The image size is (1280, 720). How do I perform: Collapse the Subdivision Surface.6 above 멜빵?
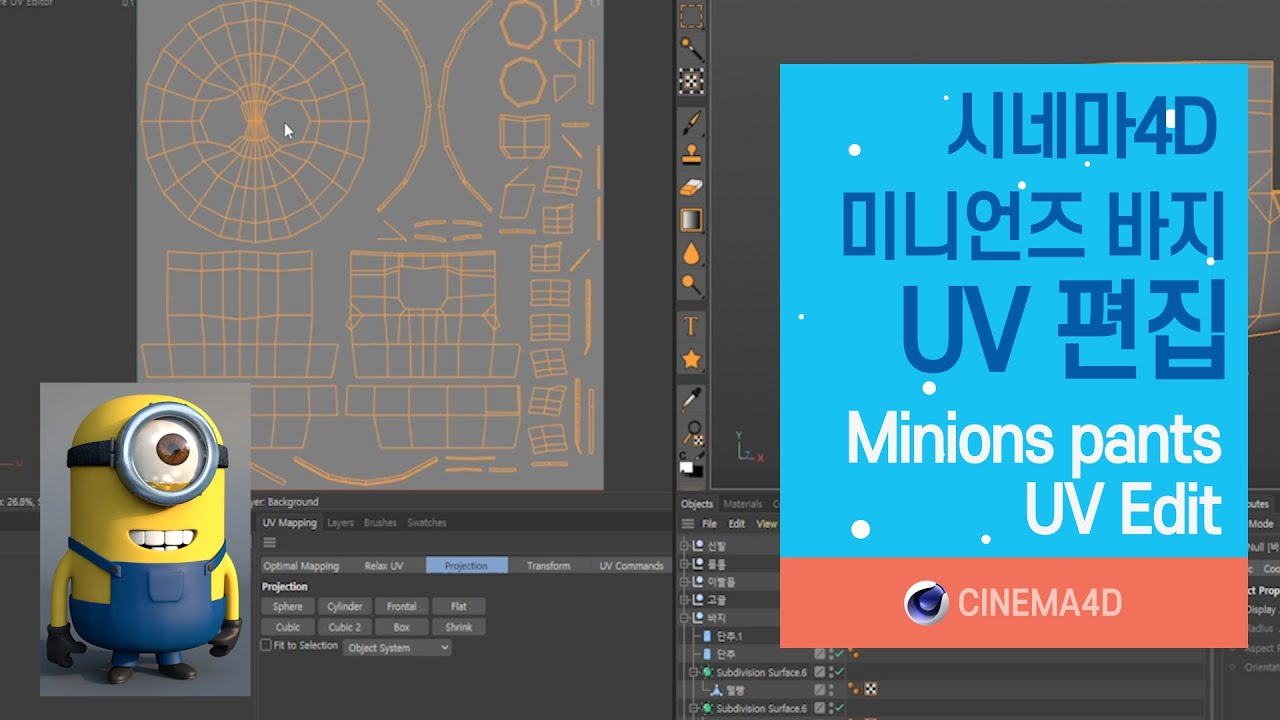pyautogui.click(x=693, y=672)
